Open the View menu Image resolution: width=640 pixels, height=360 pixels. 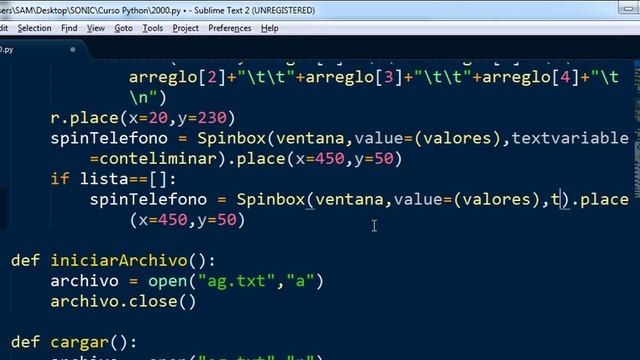96,28
